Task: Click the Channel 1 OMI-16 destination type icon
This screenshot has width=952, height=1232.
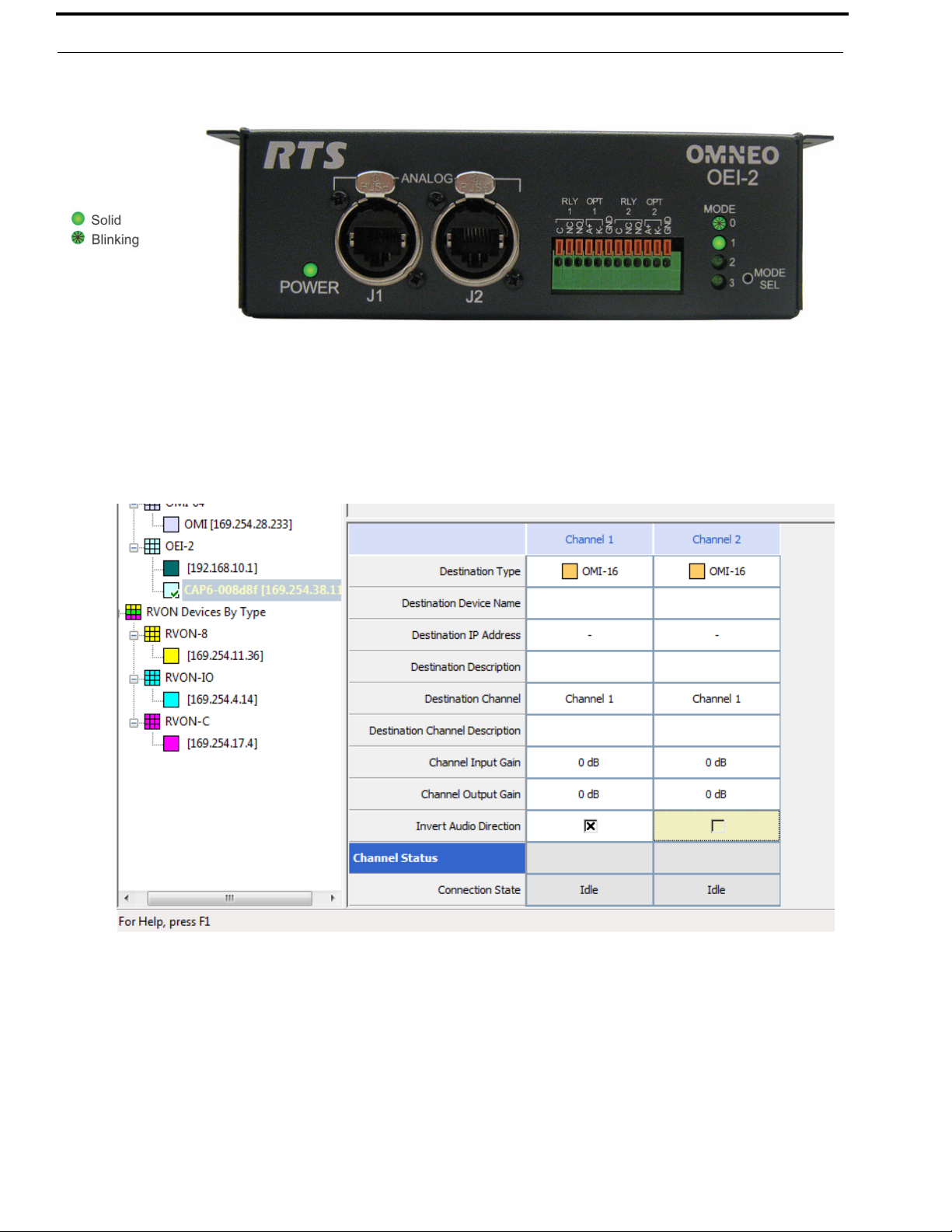Action: pyautogui.click(x=570, y=571)
